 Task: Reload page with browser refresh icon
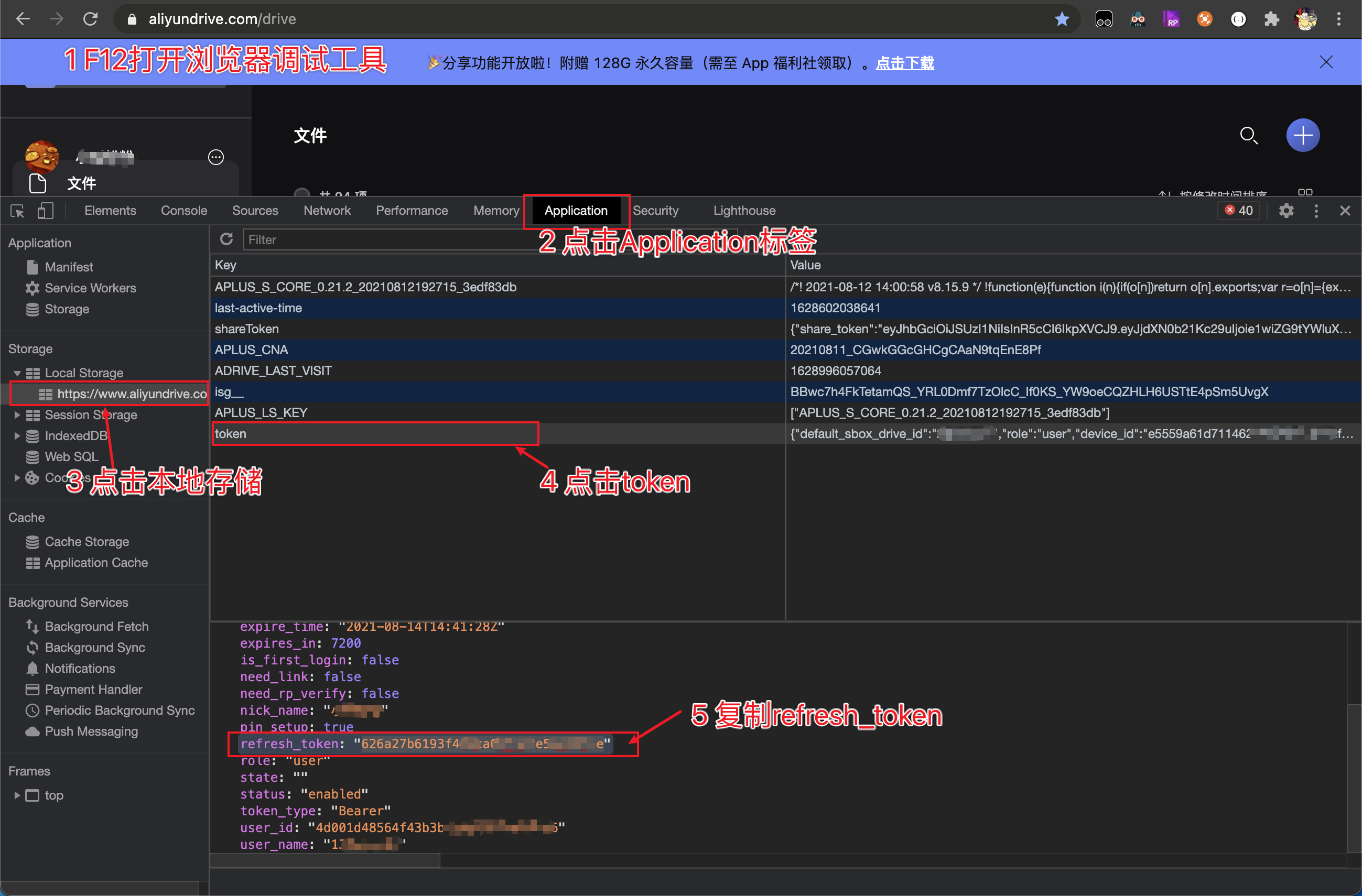(x=90, y=19)
